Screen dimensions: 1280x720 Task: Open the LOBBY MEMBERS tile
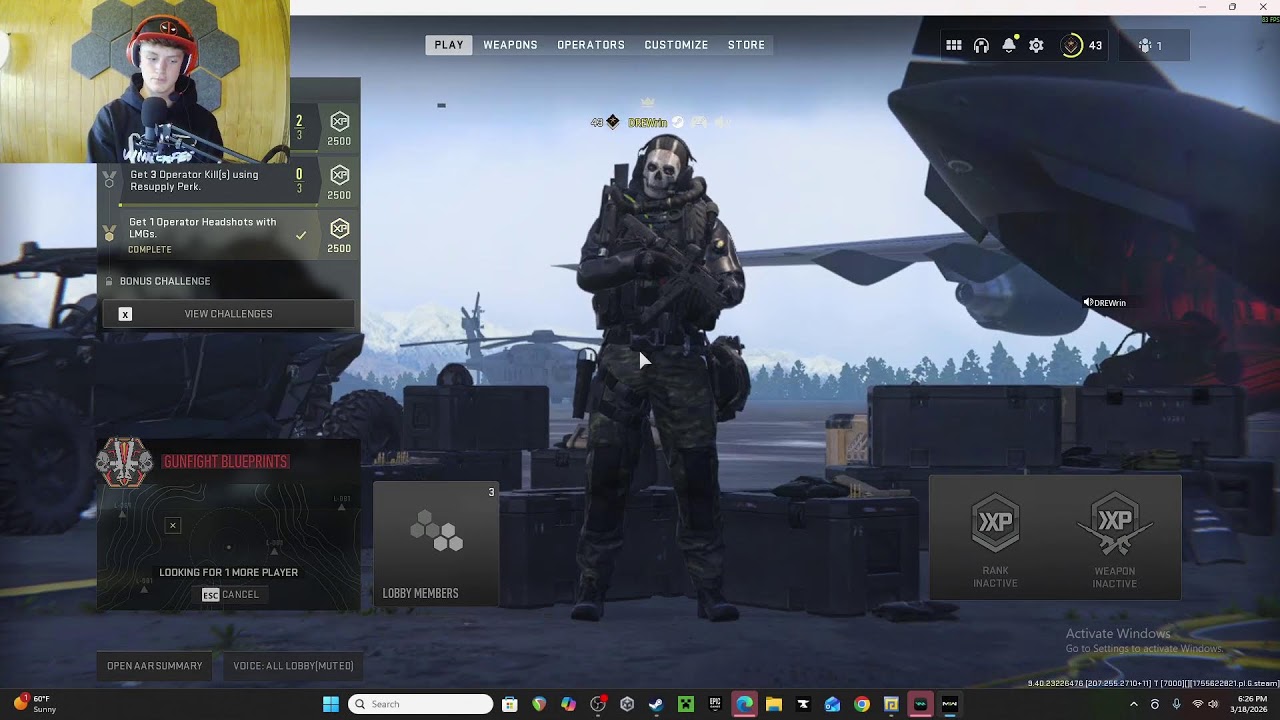(x=436, y=544)
